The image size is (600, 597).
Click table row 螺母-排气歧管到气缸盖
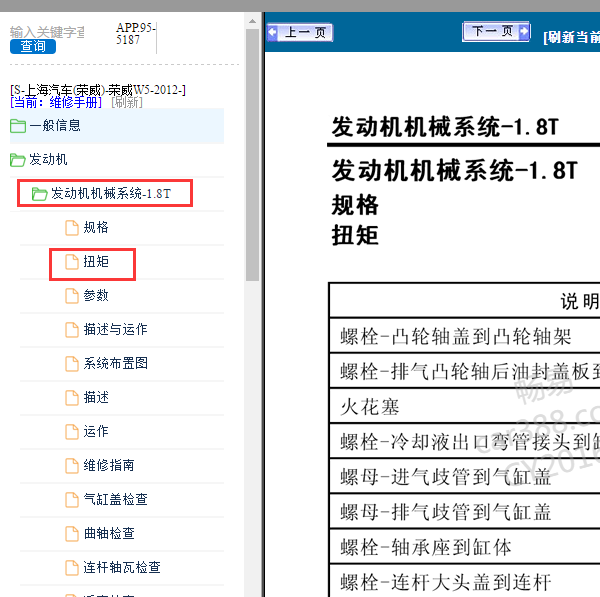point(465,512)
